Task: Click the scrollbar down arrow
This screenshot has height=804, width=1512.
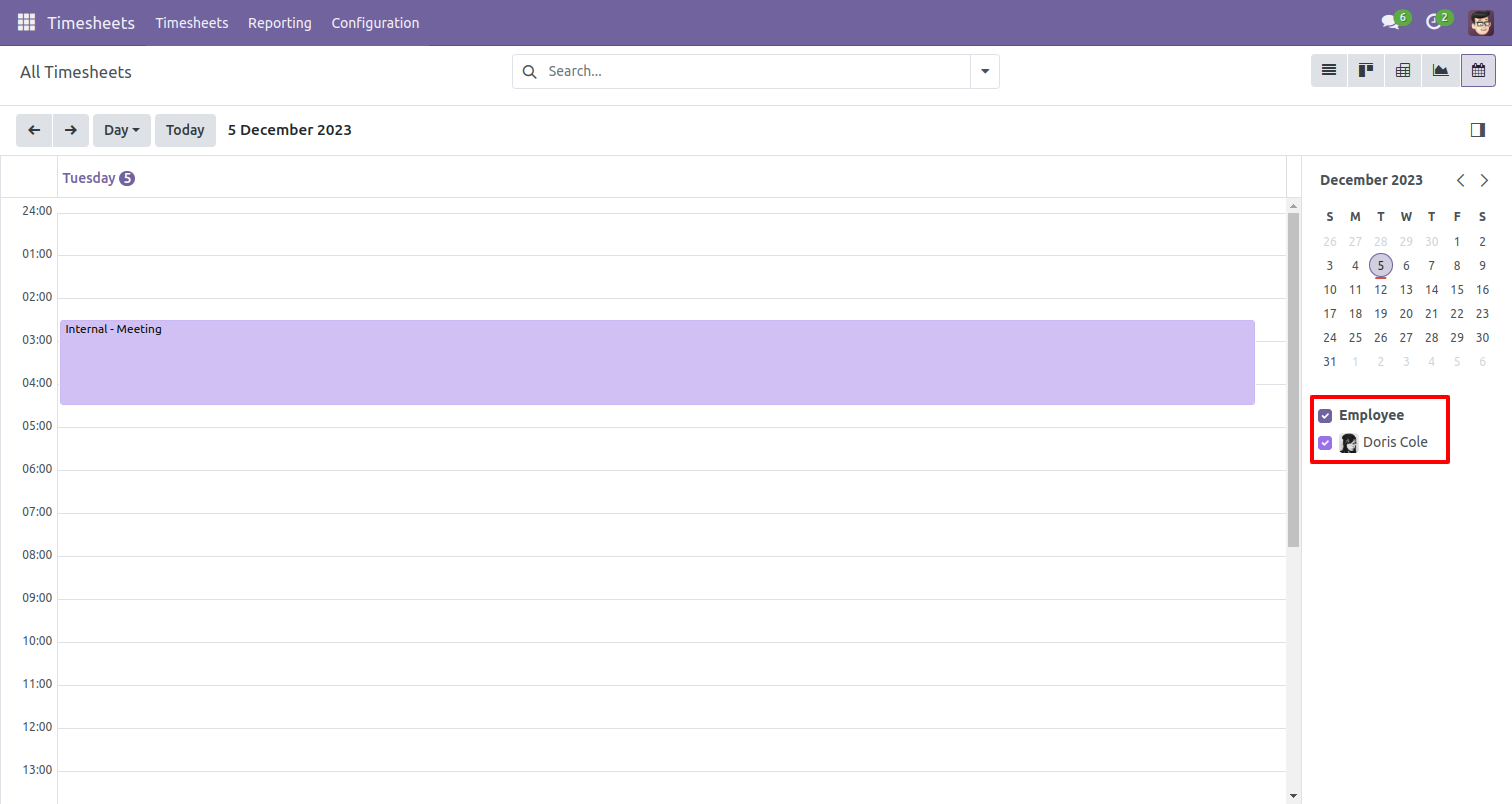Action: (x=1293, y=796)
